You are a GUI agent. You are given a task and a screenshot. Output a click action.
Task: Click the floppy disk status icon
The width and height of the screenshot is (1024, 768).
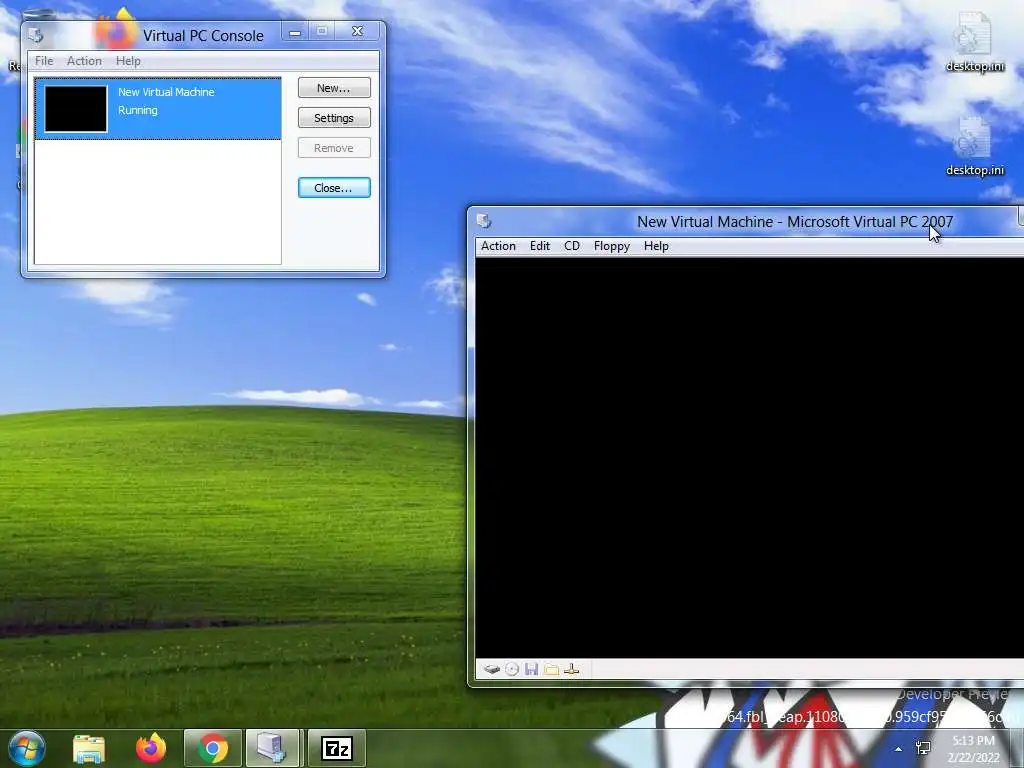click(532, 669)
